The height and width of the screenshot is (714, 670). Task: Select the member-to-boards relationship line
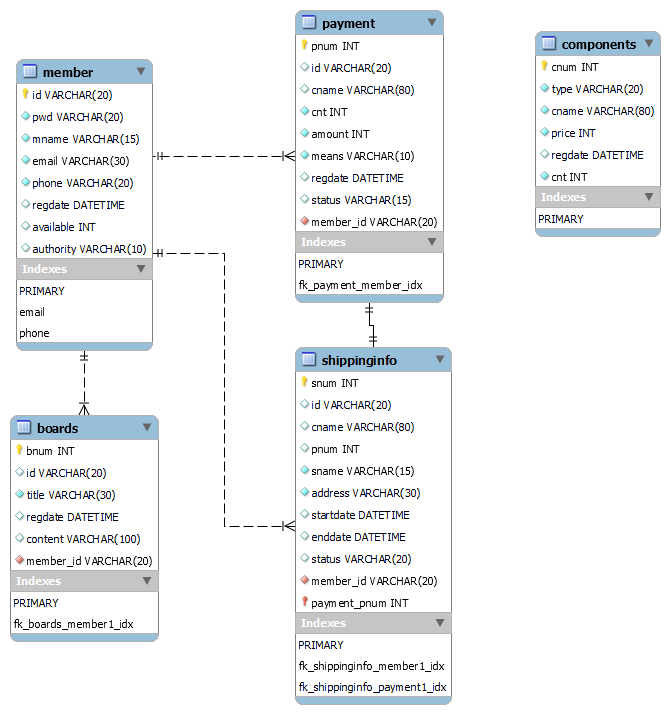point(84,382)
